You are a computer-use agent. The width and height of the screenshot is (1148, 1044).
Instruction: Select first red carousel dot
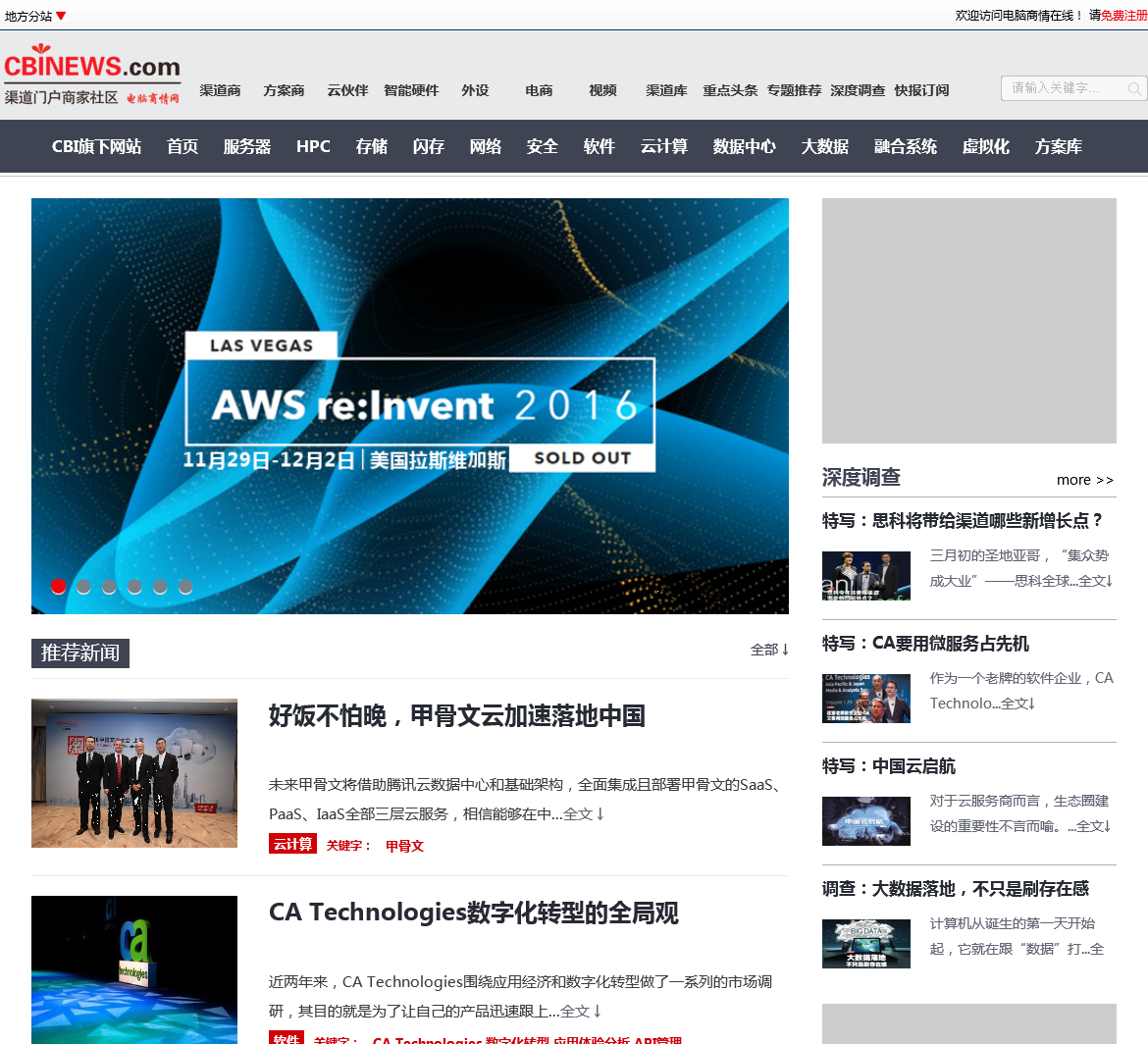tap(59, 587)
